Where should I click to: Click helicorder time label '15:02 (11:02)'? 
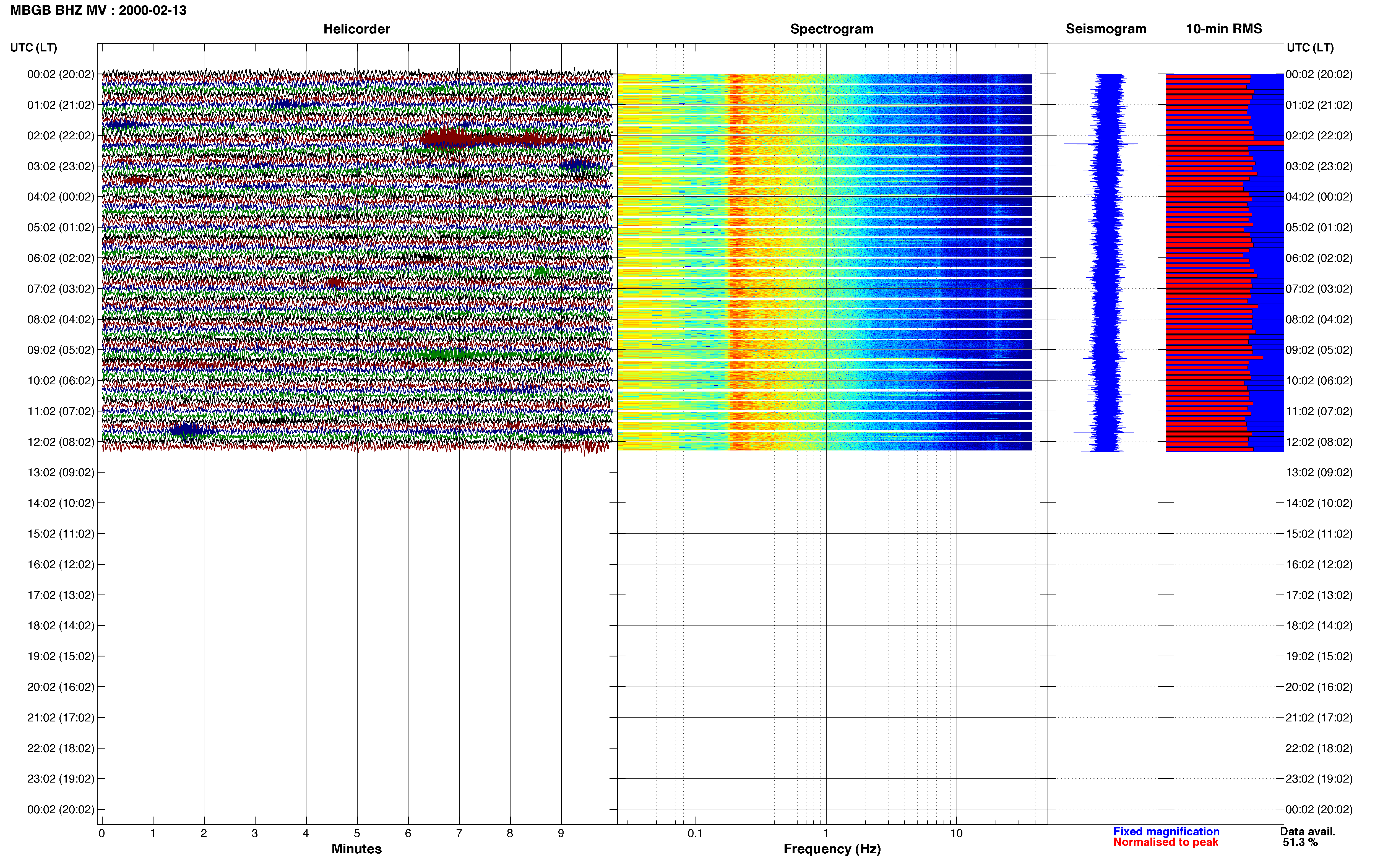60,534
